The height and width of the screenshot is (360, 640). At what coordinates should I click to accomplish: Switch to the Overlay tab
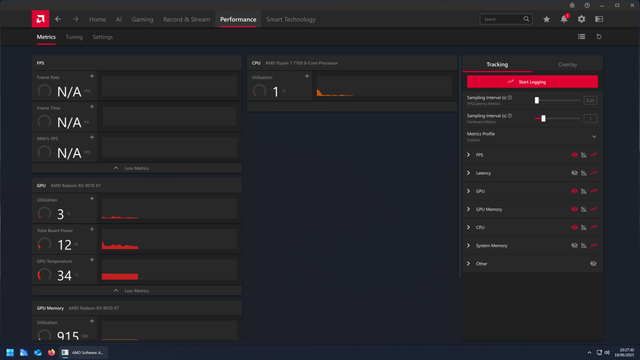[x=567, y=64]
